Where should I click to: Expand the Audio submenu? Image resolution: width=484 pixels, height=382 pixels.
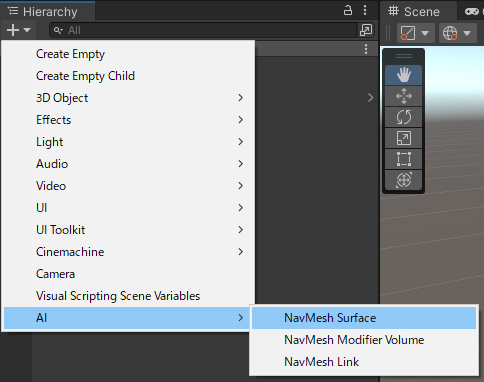[128, 164]
